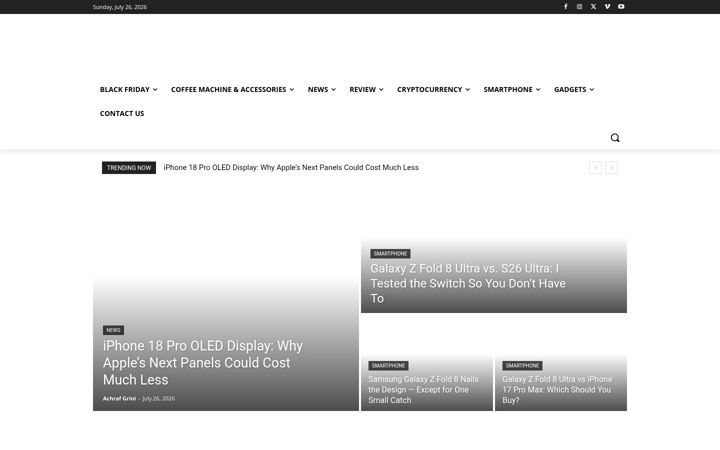Open featured iPhone 18 Pro OLED Display article title
This screenshot has width=720, height=450.
[202, 363]
